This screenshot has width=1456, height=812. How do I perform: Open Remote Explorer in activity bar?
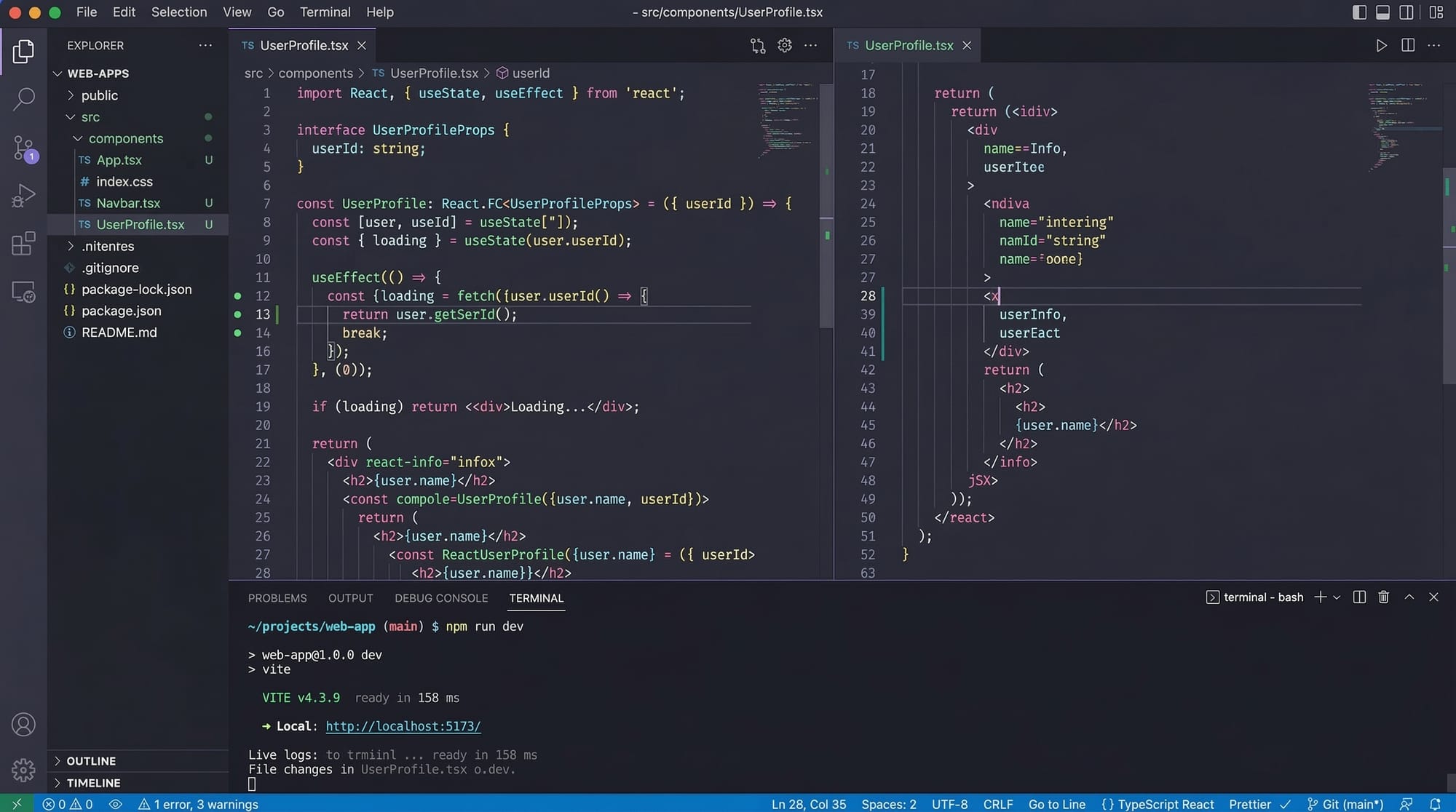(23, 292)
